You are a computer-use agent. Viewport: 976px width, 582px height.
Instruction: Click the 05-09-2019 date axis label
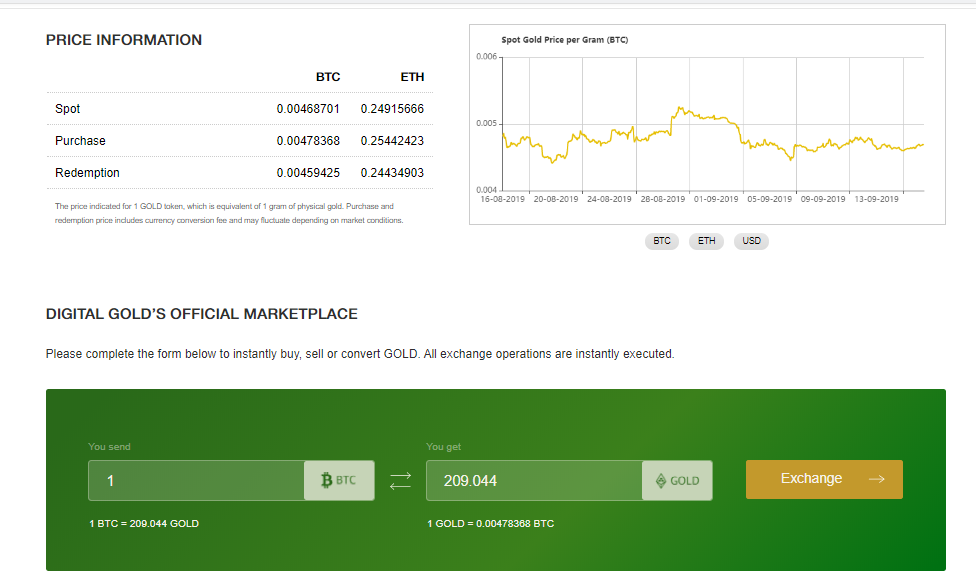pos(769,199)
